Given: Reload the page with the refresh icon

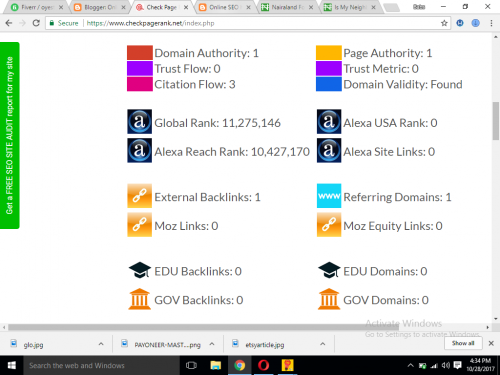Looking at the screenshot, I should click(36, 23).
